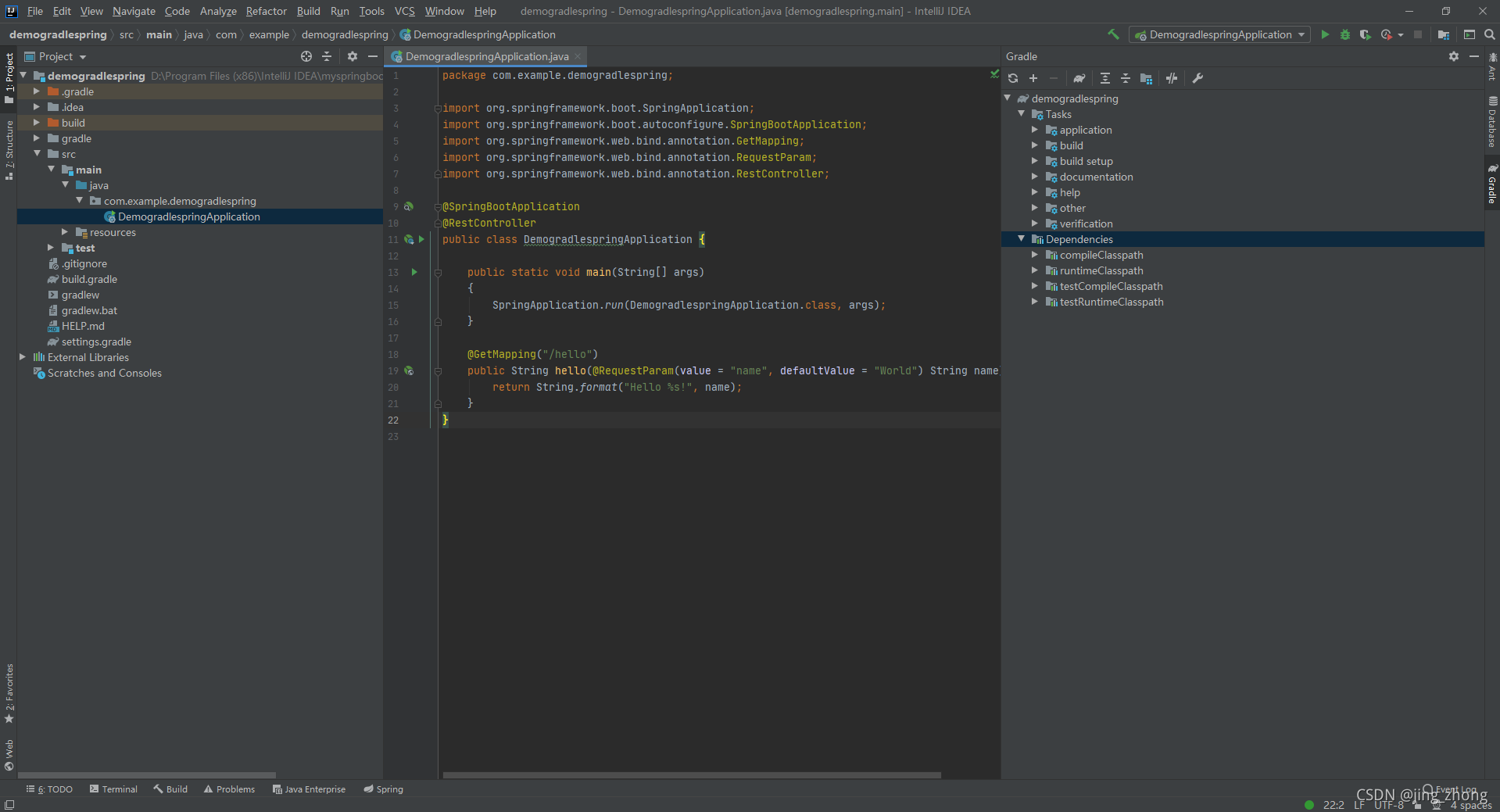Viewport: 1500px width, 812px height.
Task: Run with Coverage shield icon
Action: (x=1365, y=34)
